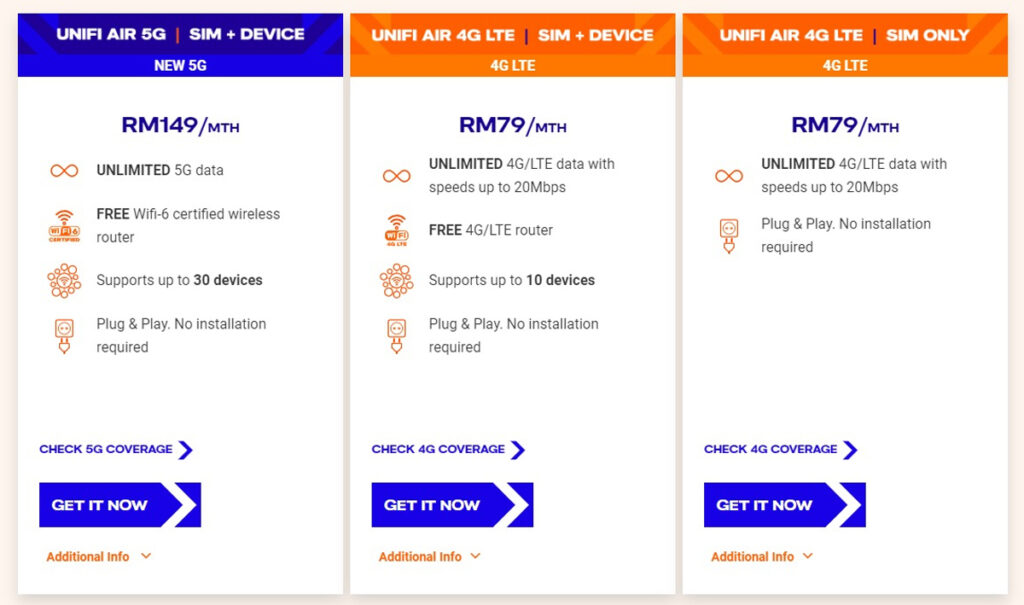The image size is (1024, 605).
Task: Select the 4G LTE router icon
Action: point(396,230)
